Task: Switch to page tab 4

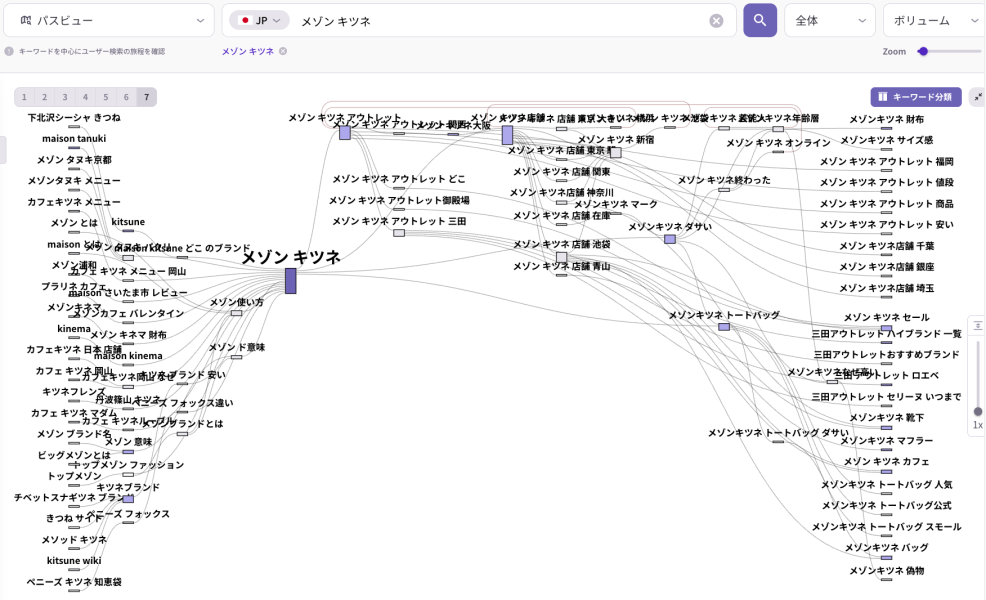Action: (85, 97)
